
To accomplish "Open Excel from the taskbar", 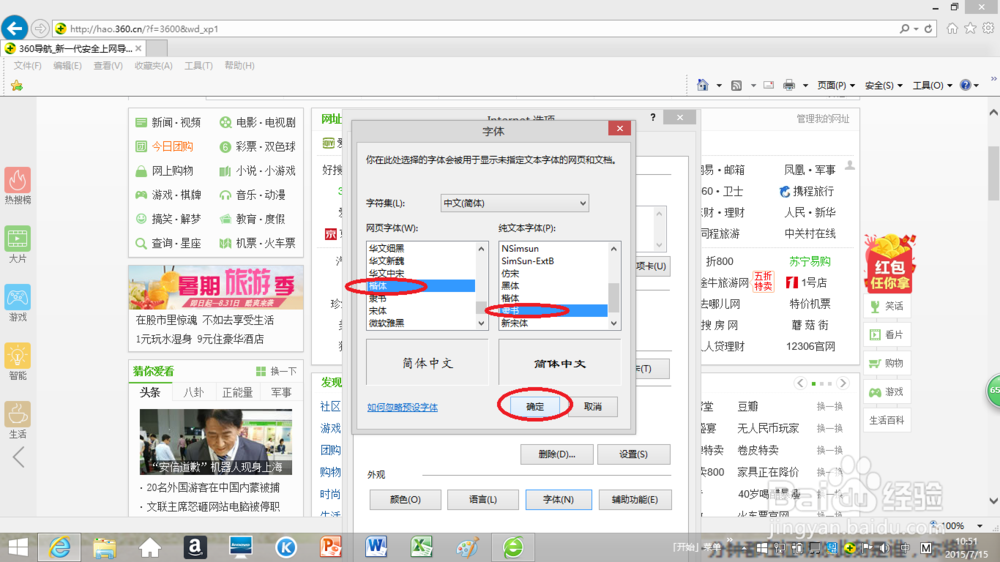I will click(x=422, y=547).
